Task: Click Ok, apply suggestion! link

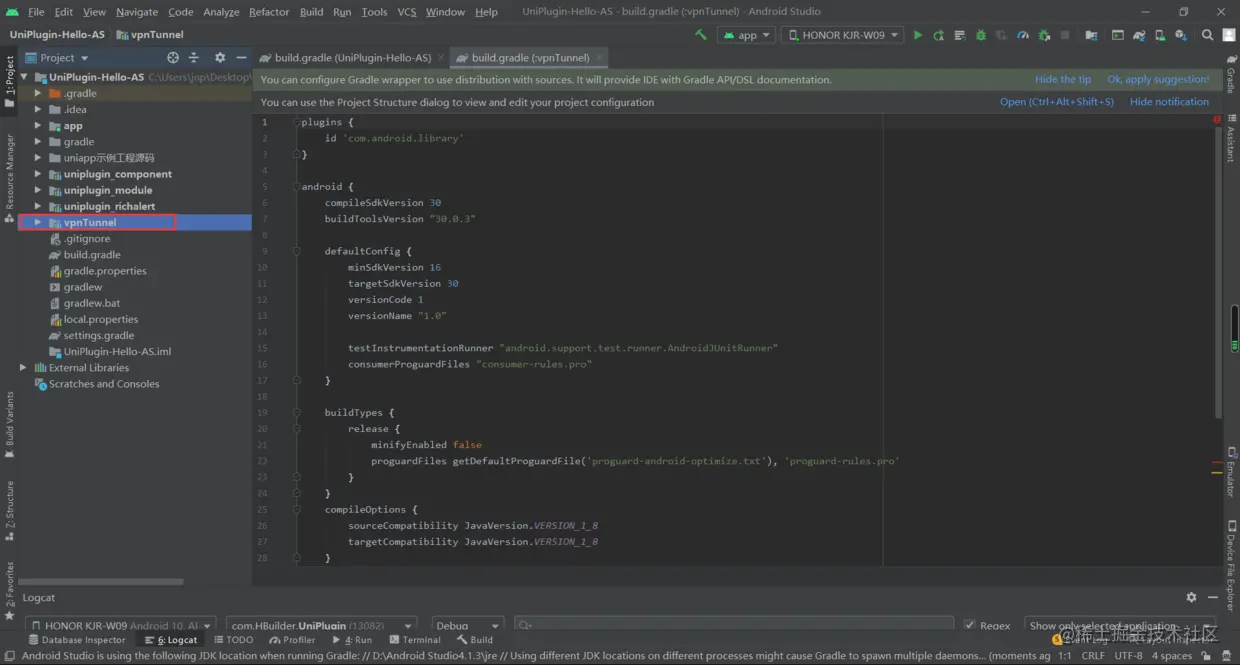Action: click(x=1158, y=79)
